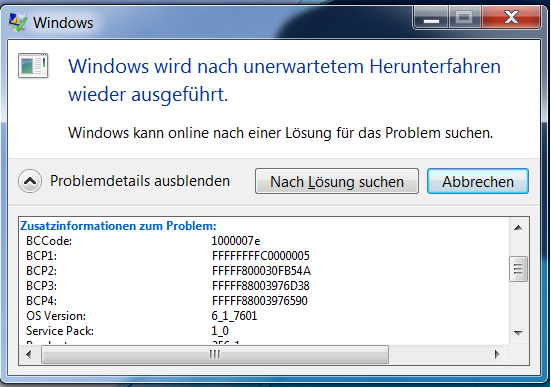The height and width of the screenshot is (387, 551).
Task: Click the maximize button in the title bar
Action: (465, 18)
